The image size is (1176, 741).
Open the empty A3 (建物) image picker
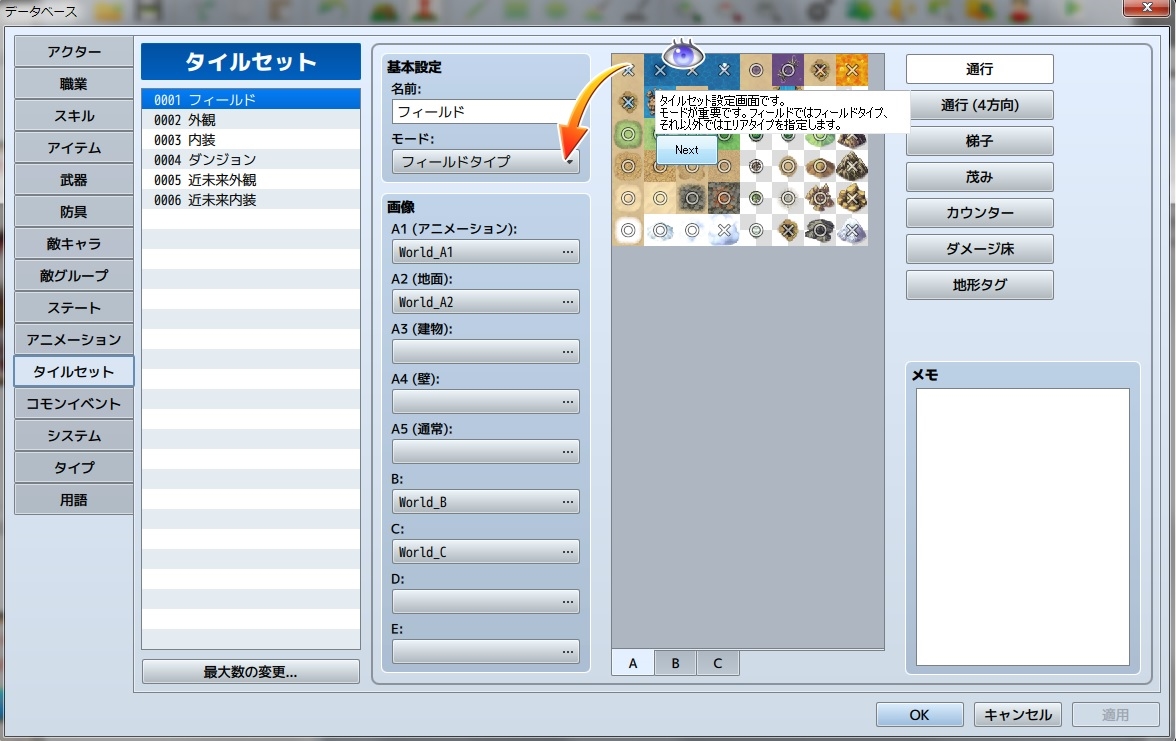tap(485, 352)
